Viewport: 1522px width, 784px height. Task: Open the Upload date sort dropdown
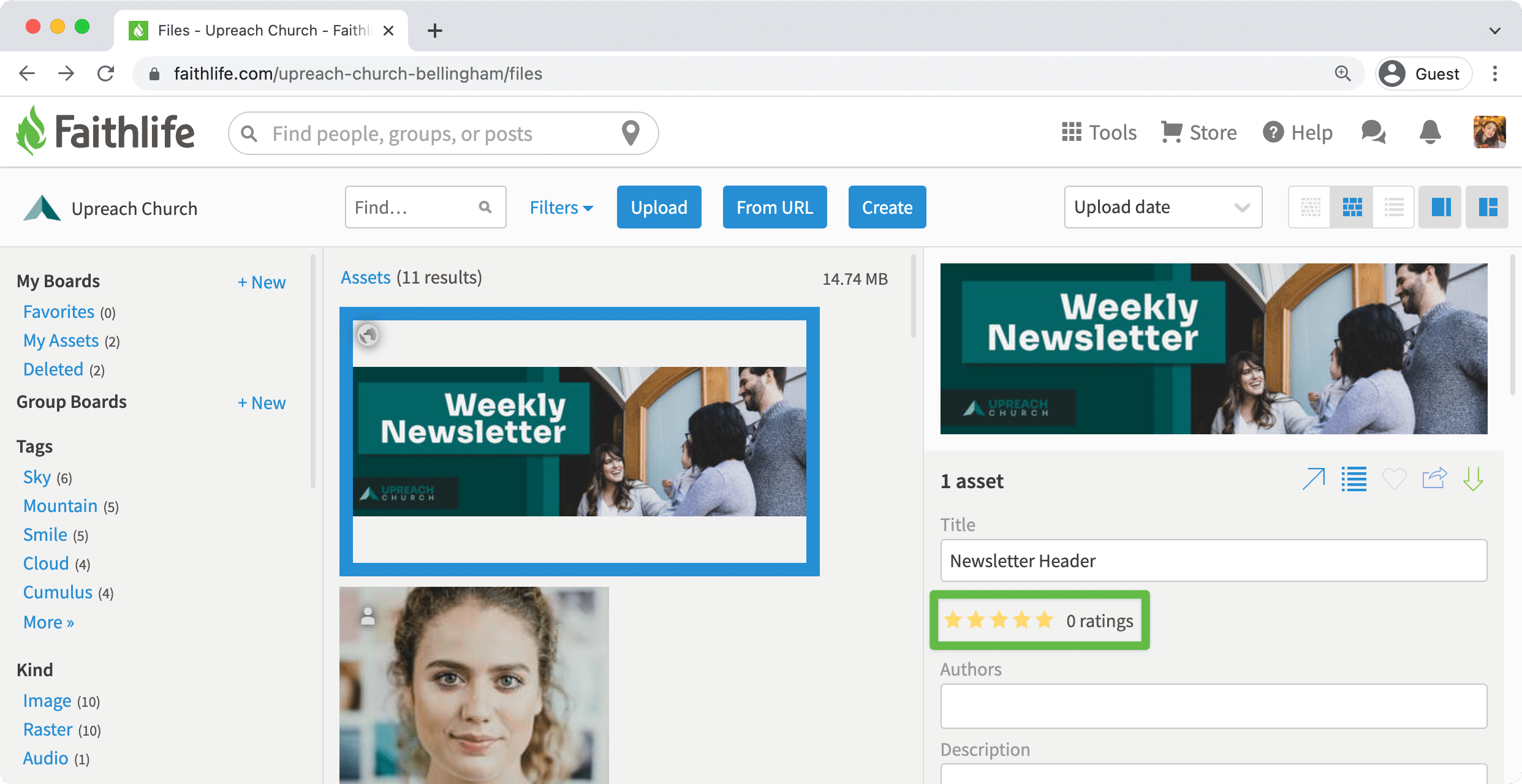[x=1163, y=207]
